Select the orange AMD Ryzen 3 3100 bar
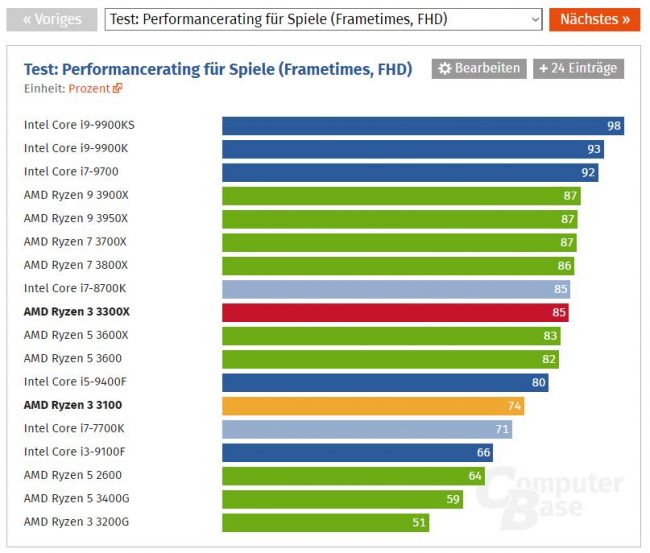The width and height of the screenshot is (650, 553). pyautogui.click(x=373, y=406)
